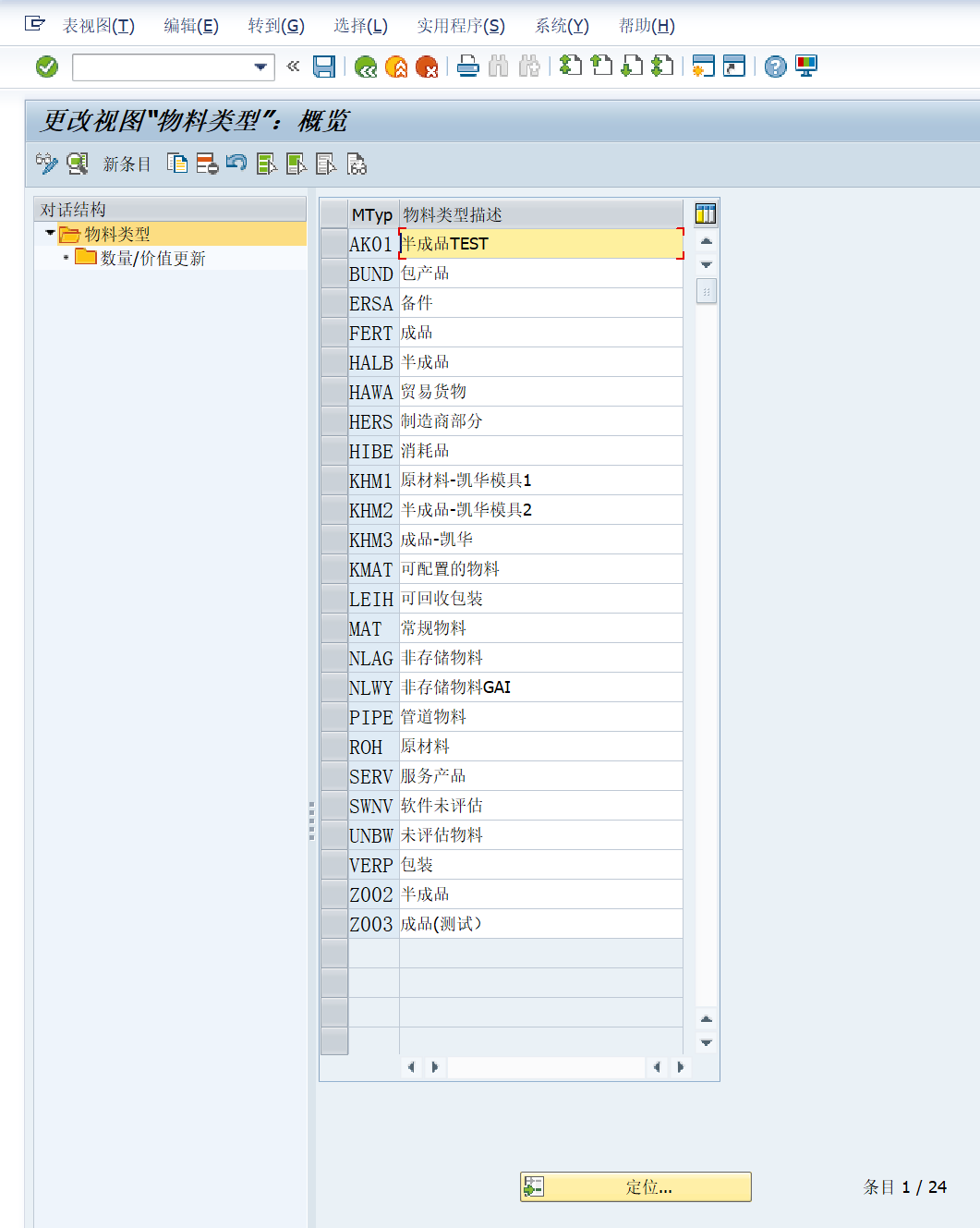Click the table scroll-down arrow at bottom

706,1043
